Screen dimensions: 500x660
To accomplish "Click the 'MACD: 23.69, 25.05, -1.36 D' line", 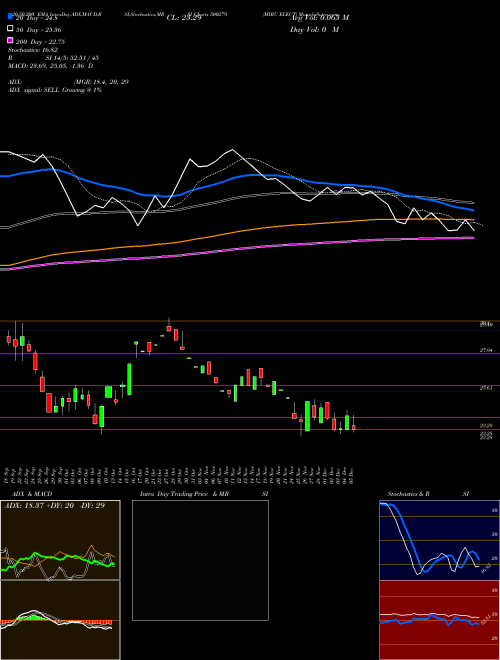I will tap(51, 66).
